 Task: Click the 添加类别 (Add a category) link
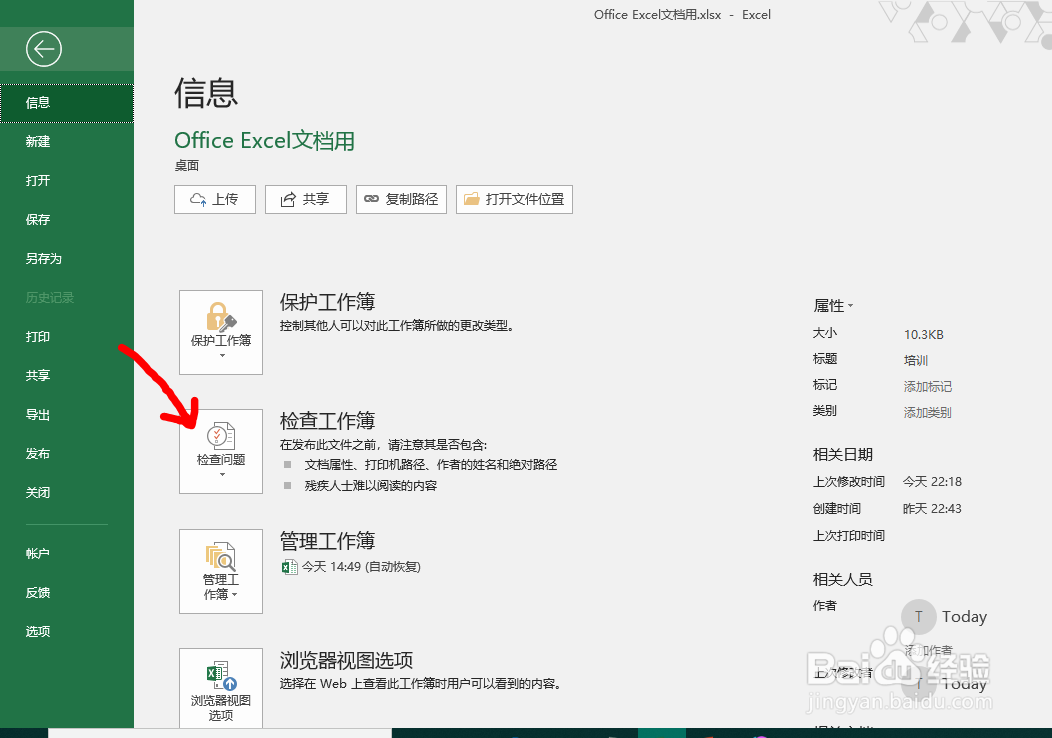(x=929, y=411)
